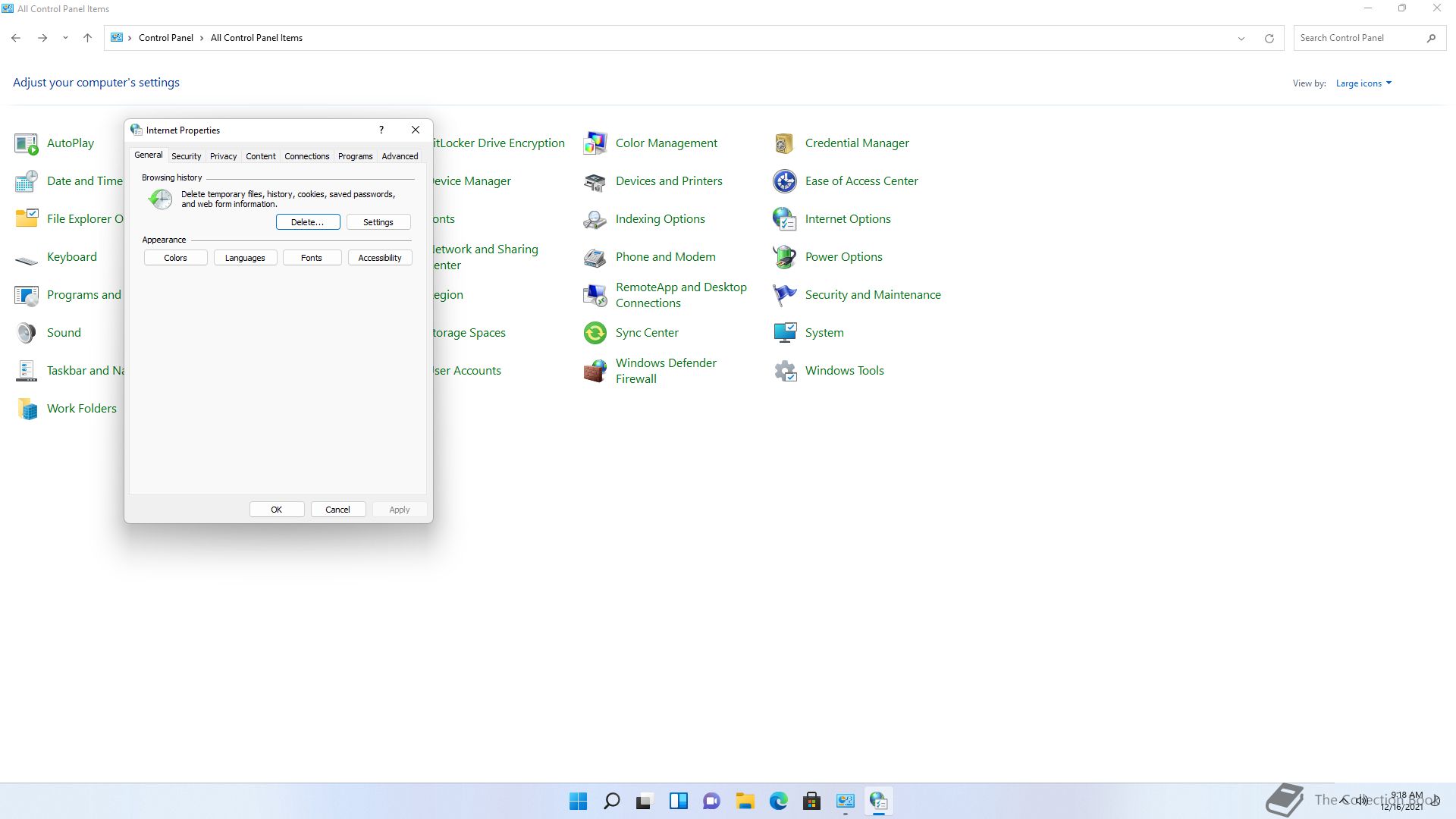Image resolution: width=1456 pixels, height=819 pixels.
Task: Click the Widgets icon on taskbar
Action: tap(678, 801)
